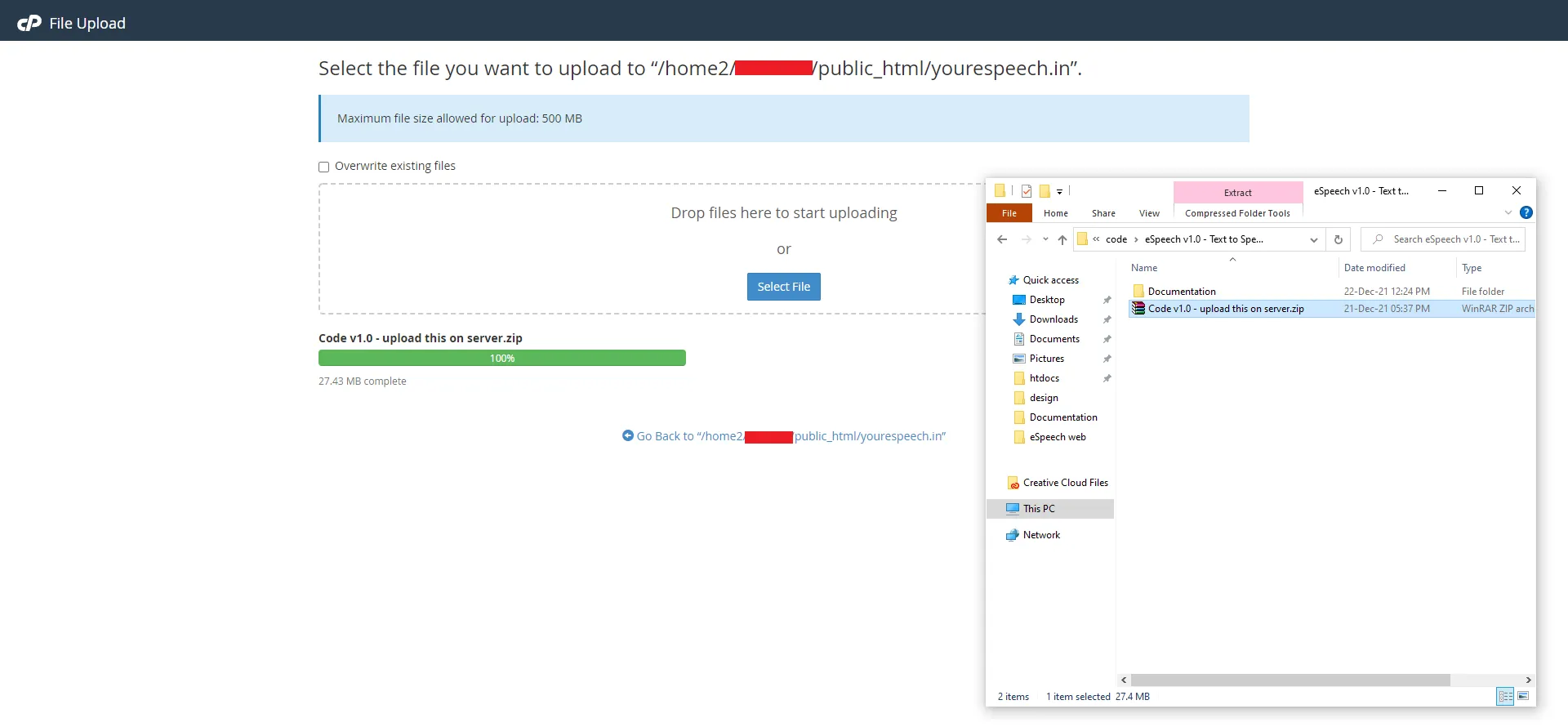Enable Overwrite existing files checkbox
The width and height of the screenshot is (1568, 727).
pos(324,167)
